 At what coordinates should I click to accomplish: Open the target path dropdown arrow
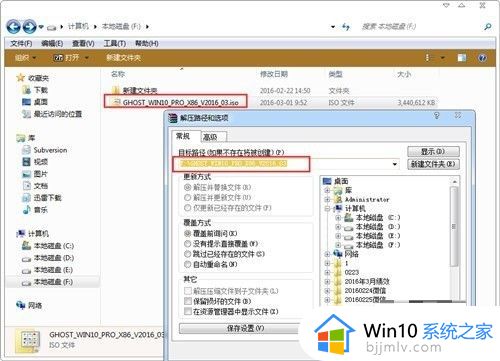(395, 164)
